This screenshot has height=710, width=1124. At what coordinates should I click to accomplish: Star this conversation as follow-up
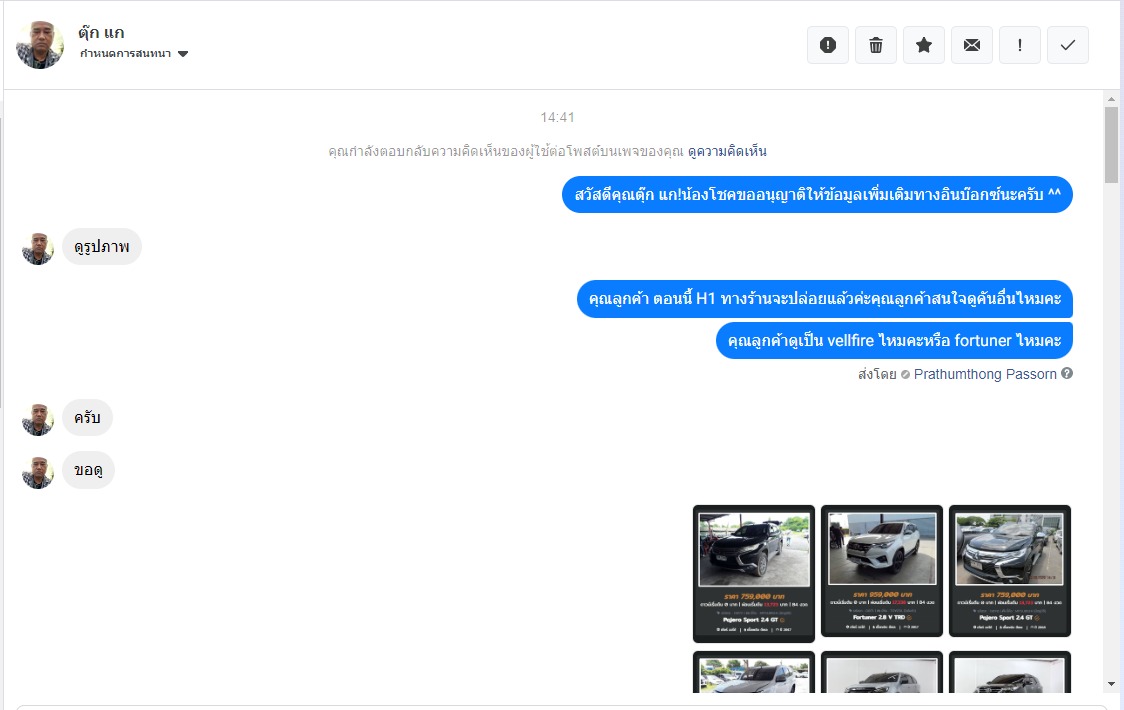click(924, 45)
